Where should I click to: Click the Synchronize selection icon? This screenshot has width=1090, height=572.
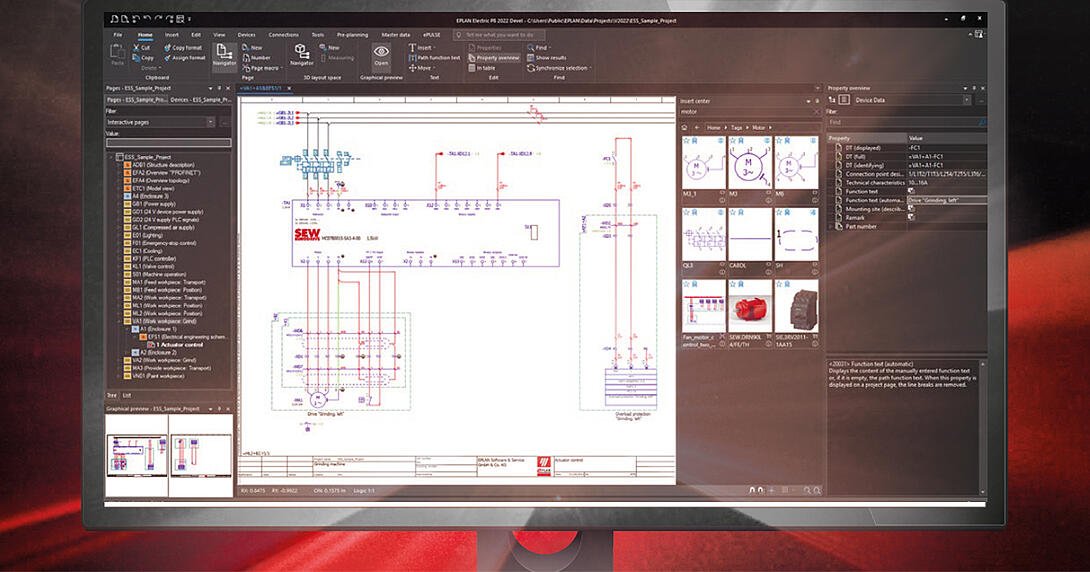(x=530, y=68)
